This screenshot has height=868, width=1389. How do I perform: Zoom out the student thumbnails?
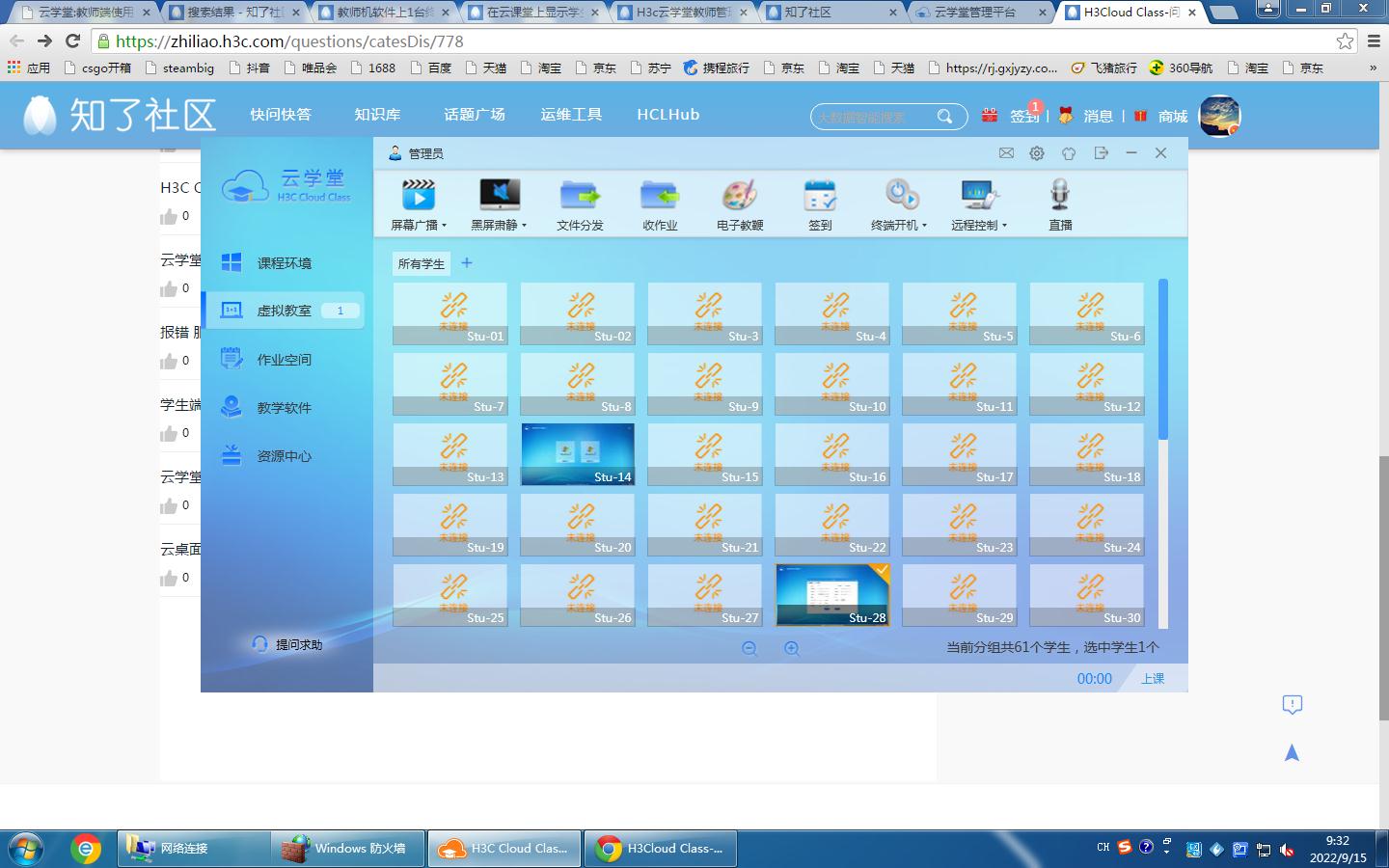click(x=749, y=649)
